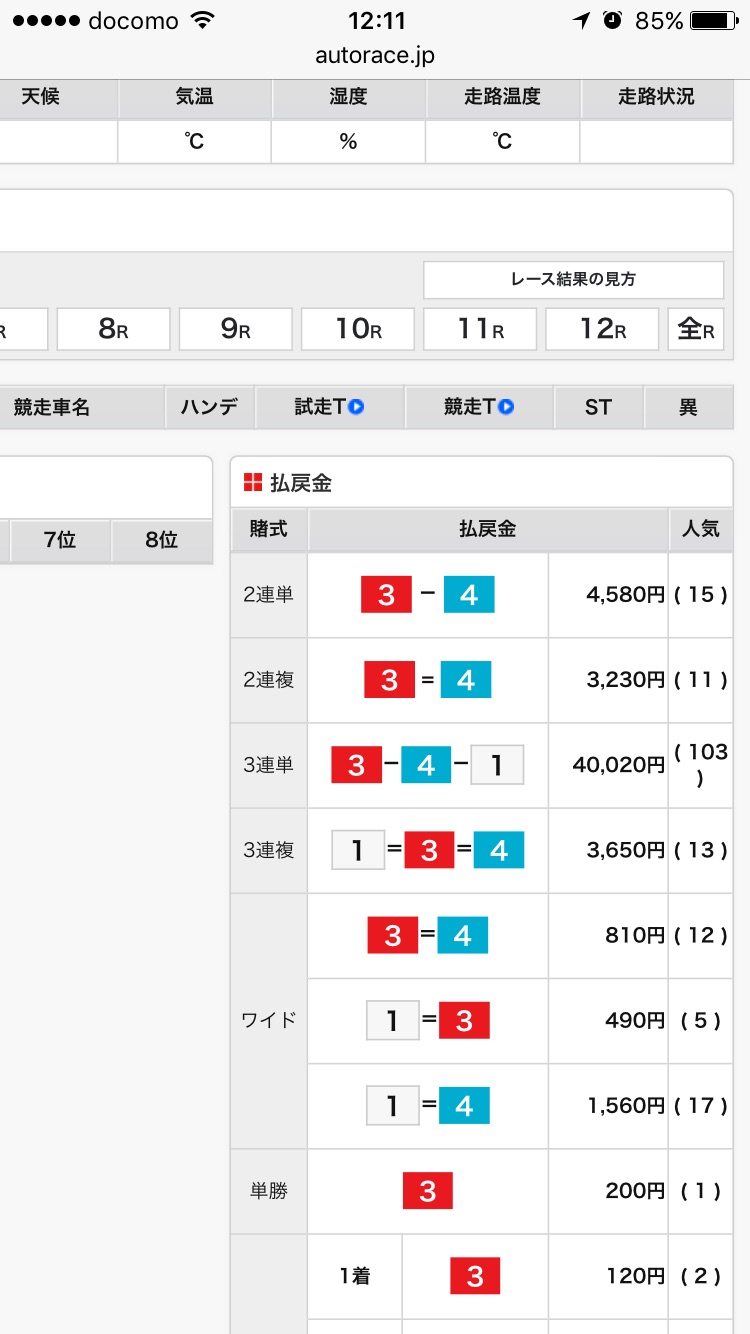Tap the white 1 badge in 3連単 row
The width and height of the screenshot is (750, 1334).
click(497, 766)
